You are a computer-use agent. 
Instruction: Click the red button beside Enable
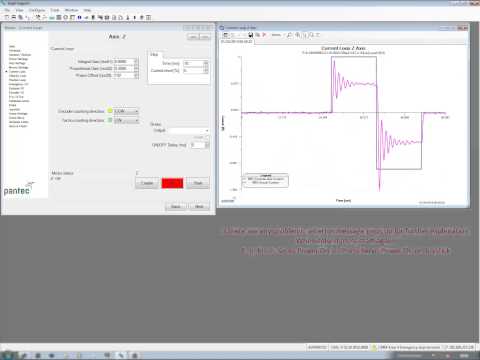point(172,183)
